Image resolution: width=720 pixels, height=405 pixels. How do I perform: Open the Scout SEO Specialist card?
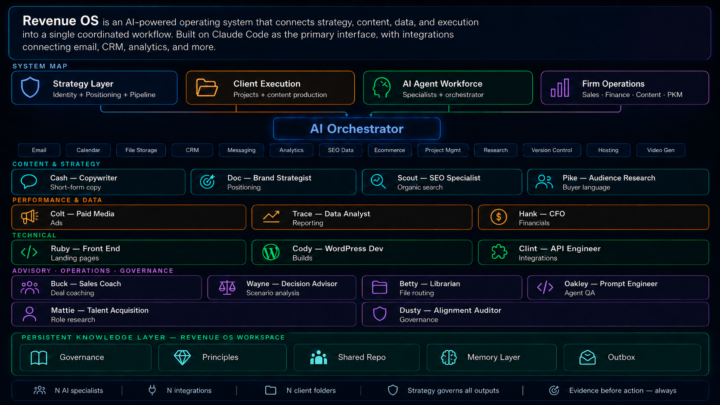click(x=442, y=182)
